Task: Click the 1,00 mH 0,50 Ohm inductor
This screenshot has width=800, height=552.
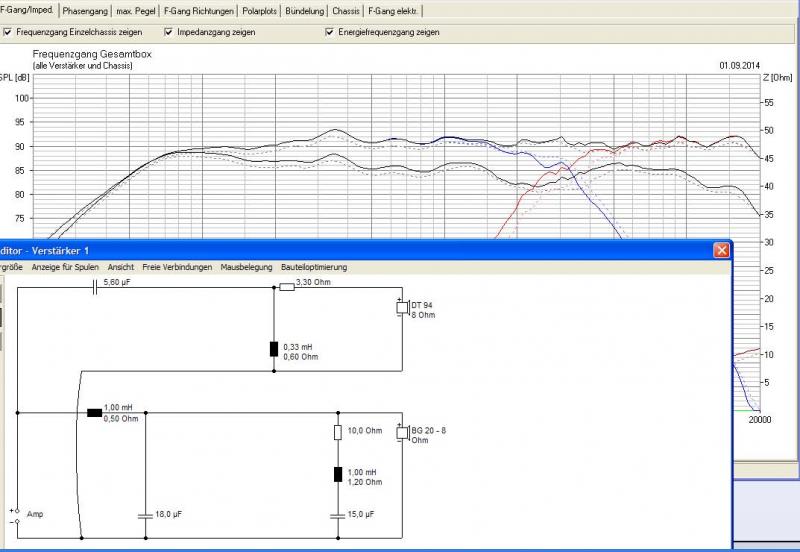Action: click(94, 412)
